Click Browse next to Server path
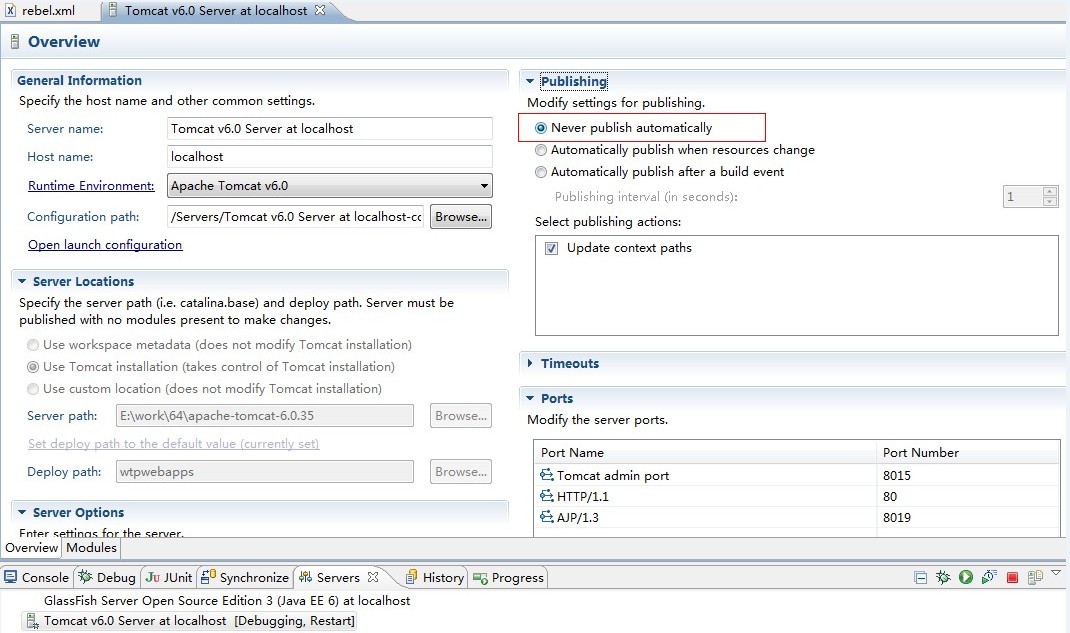 click(x=461, y=415)
